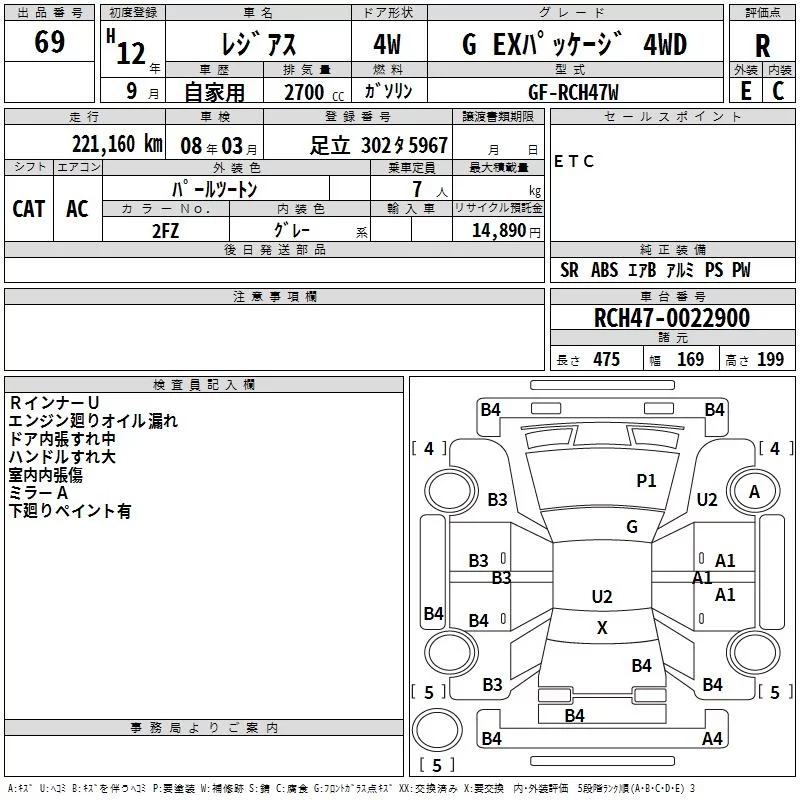
Task: Click grade G EXパッケージ 4WD
Action: click(574, 44)
